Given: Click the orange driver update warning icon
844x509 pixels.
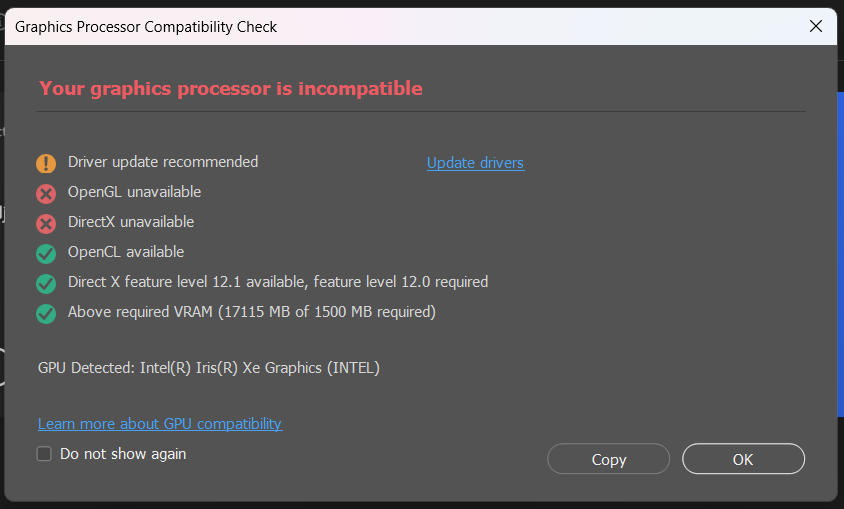Looking at the screenshot, I should point(46,163).
